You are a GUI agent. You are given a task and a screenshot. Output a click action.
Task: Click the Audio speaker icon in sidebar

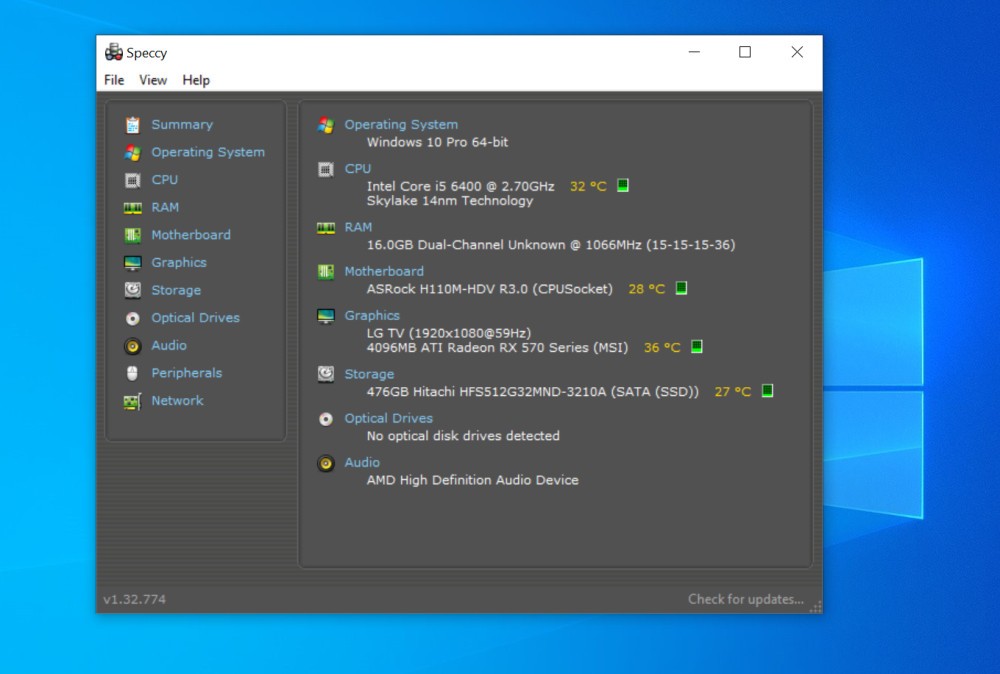click(133, 346)
